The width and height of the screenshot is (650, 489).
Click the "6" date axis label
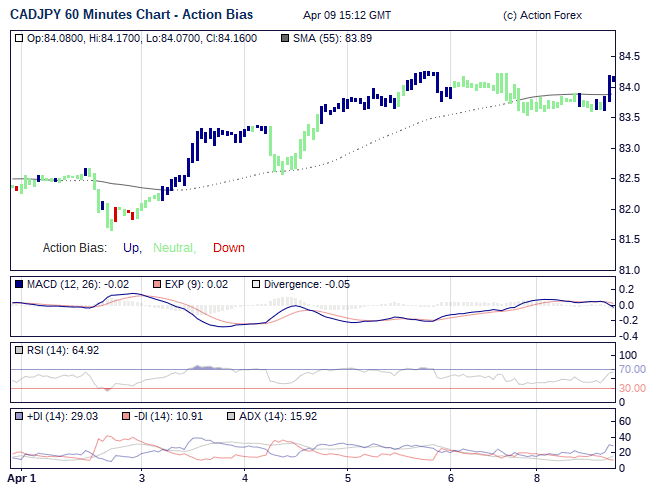(451, 478)
